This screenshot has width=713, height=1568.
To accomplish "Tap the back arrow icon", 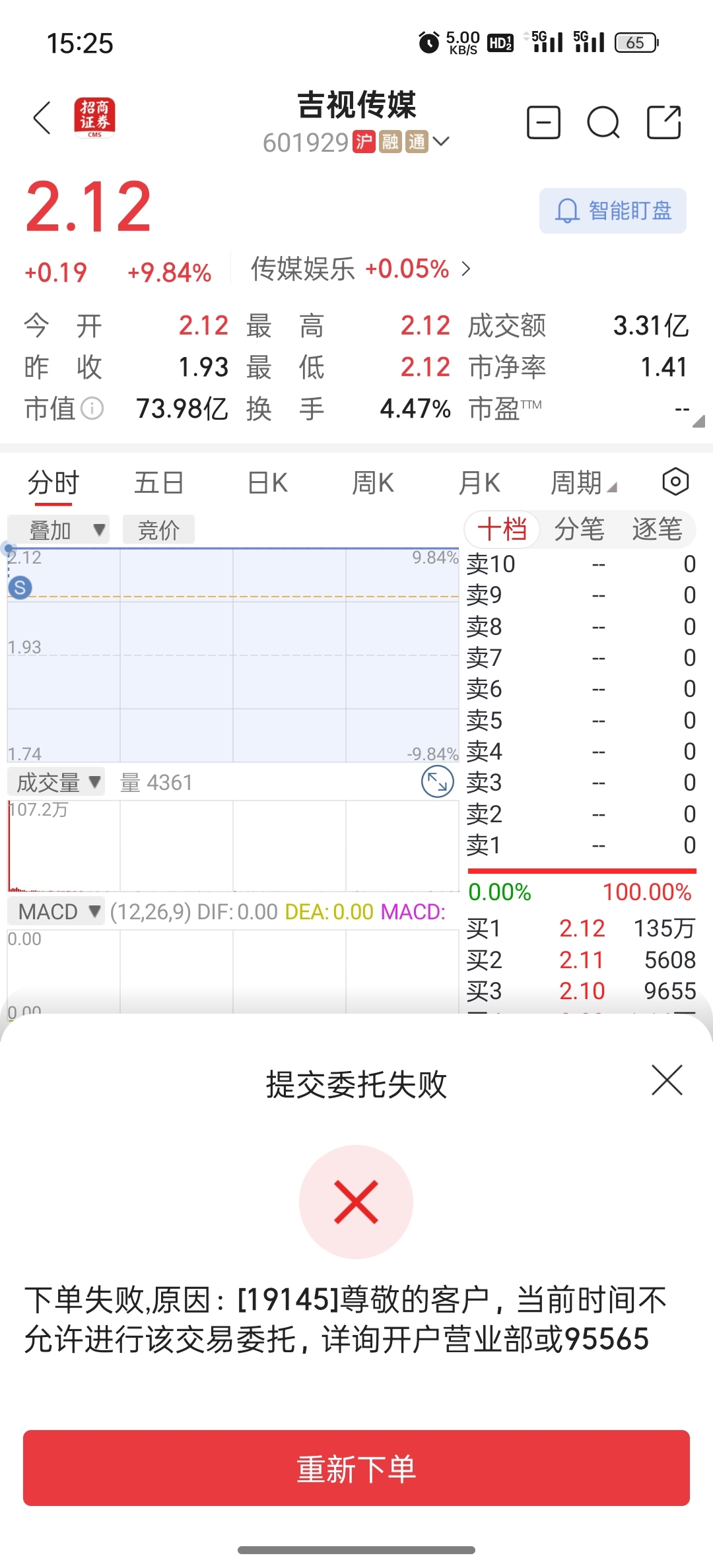I will click(42, 118).
